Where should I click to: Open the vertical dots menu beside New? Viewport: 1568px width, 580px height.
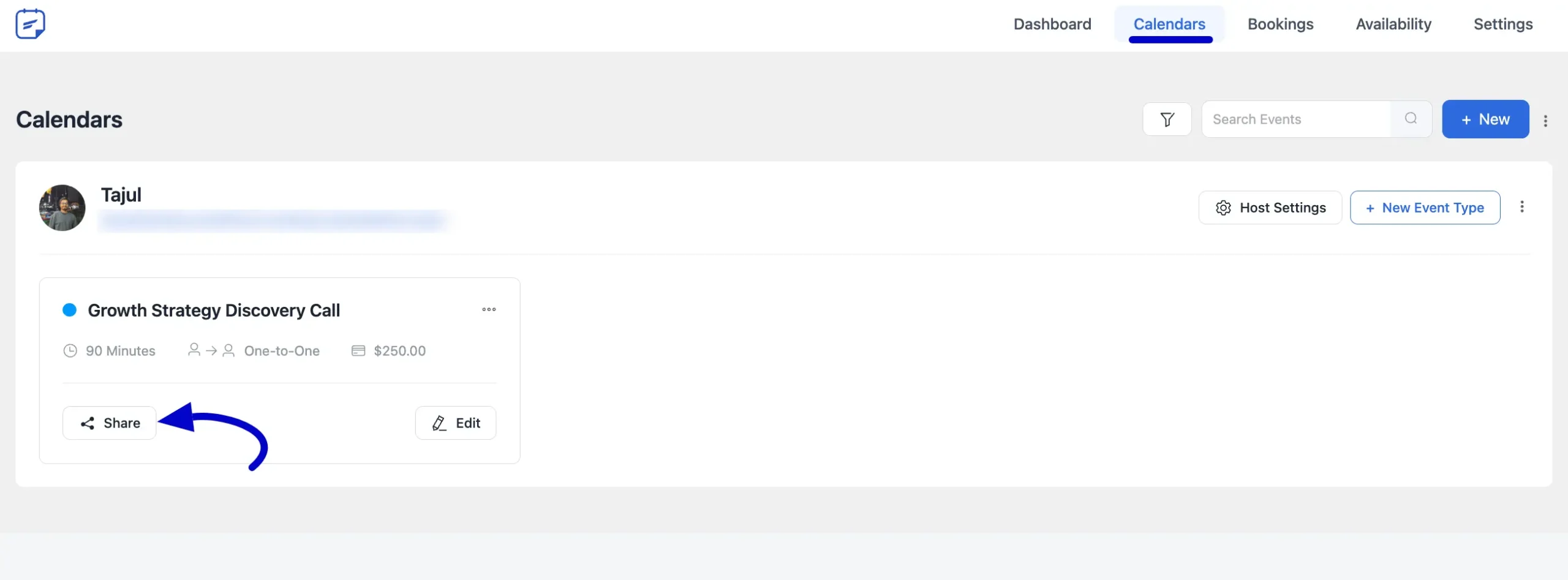pos(1545,121)
